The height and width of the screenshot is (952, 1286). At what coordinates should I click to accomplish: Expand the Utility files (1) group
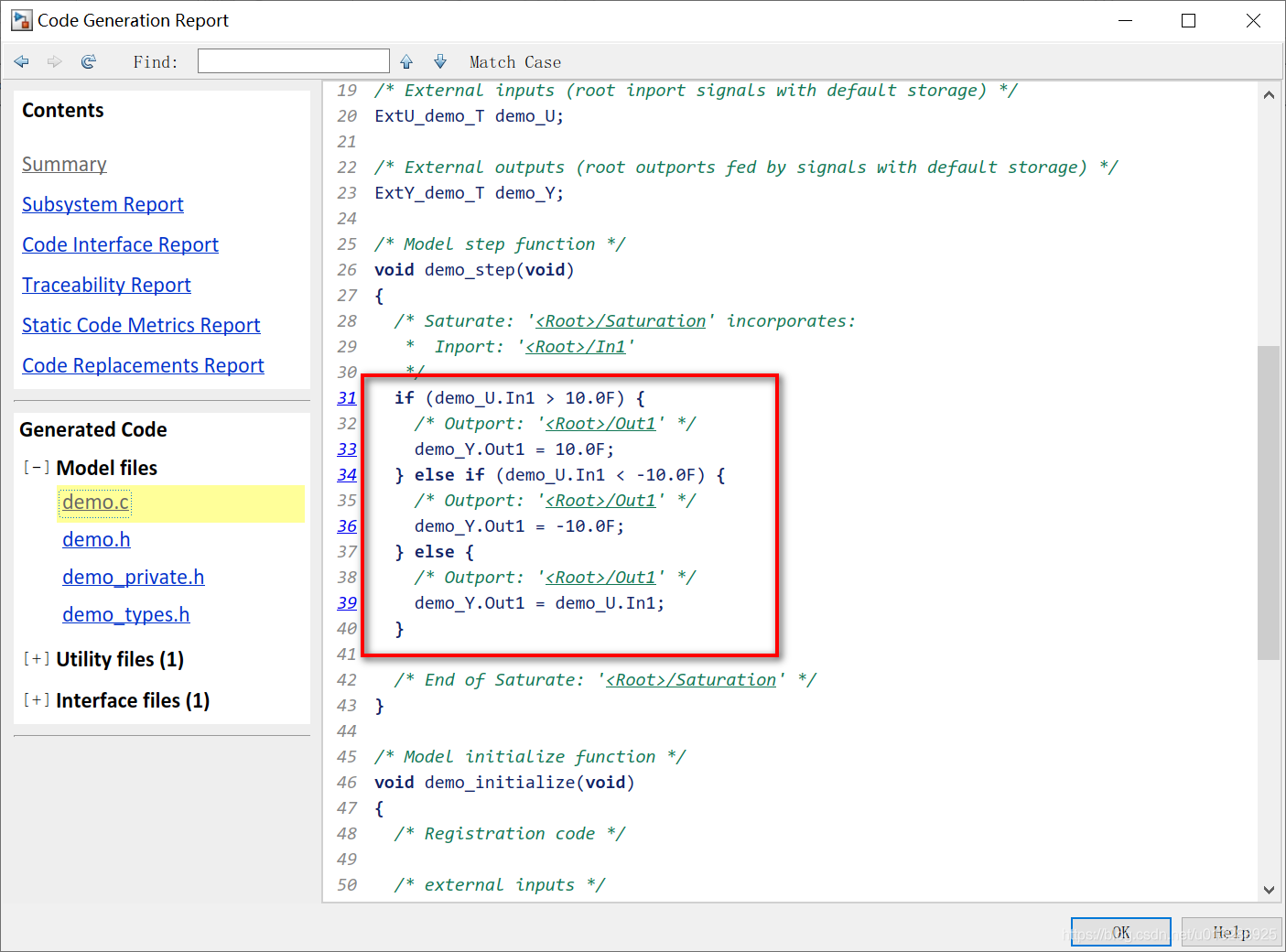(37, 658)
